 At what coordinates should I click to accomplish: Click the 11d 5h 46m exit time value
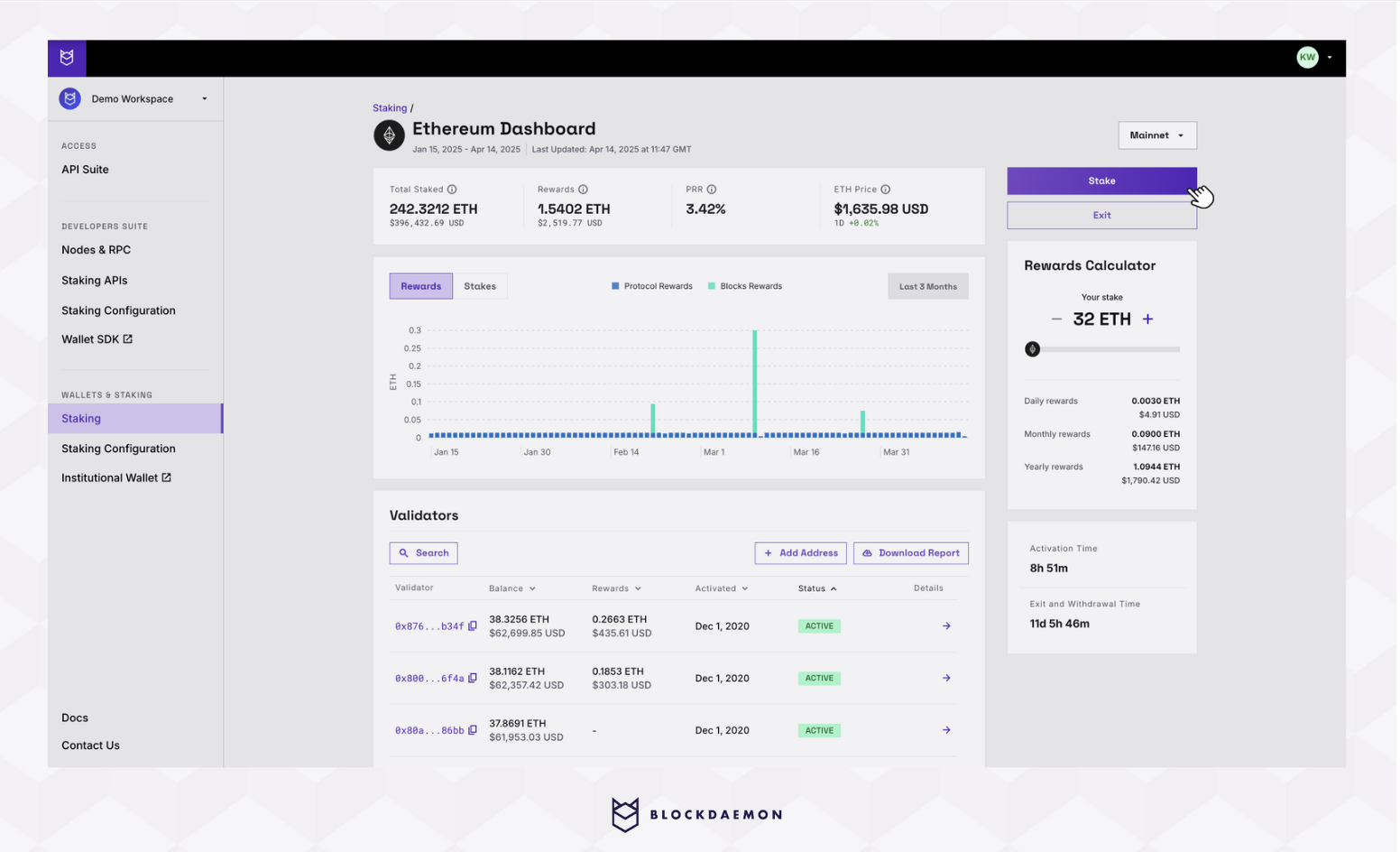pyautogui.click(x=1059, y=624)
